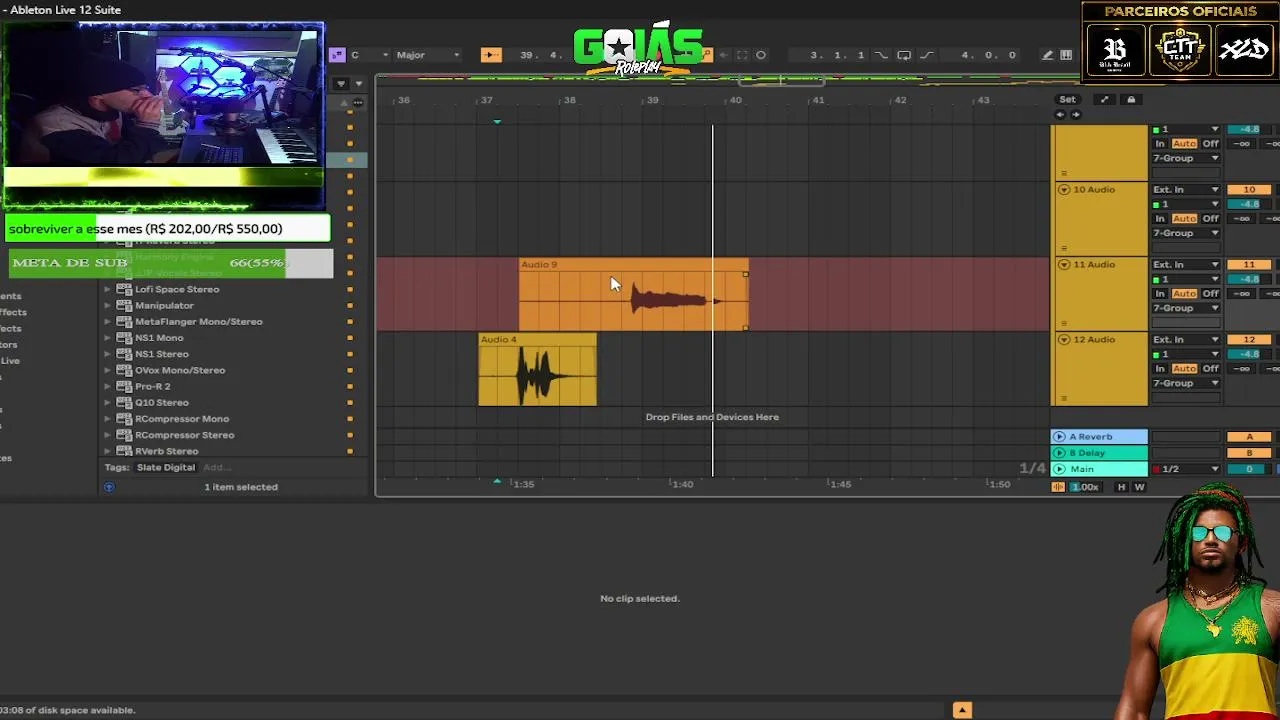Toggle B Delay return activator
Screen dimensions: 1280x720
[x=1249, y=453]
